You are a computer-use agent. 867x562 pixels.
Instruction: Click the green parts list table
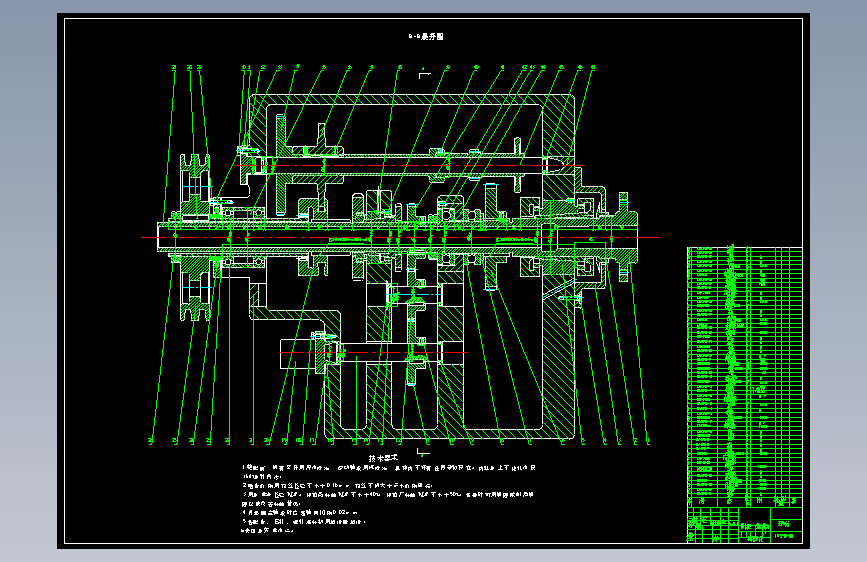pos(744,376)
